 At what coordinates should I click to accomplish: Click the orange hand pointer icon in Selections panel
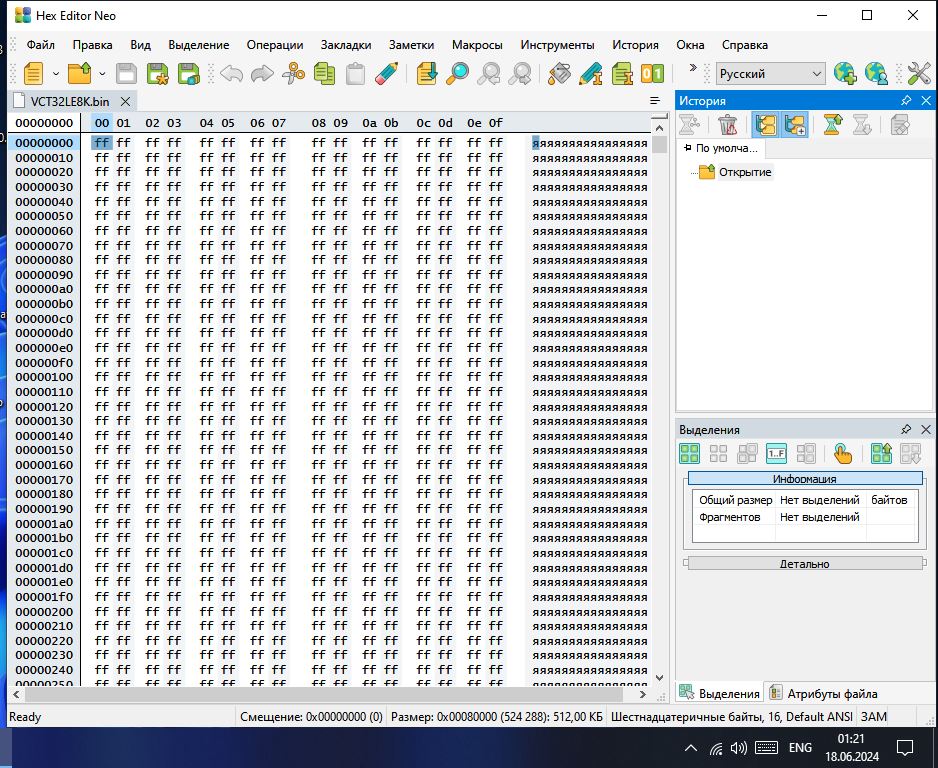(x=842, y=453)
